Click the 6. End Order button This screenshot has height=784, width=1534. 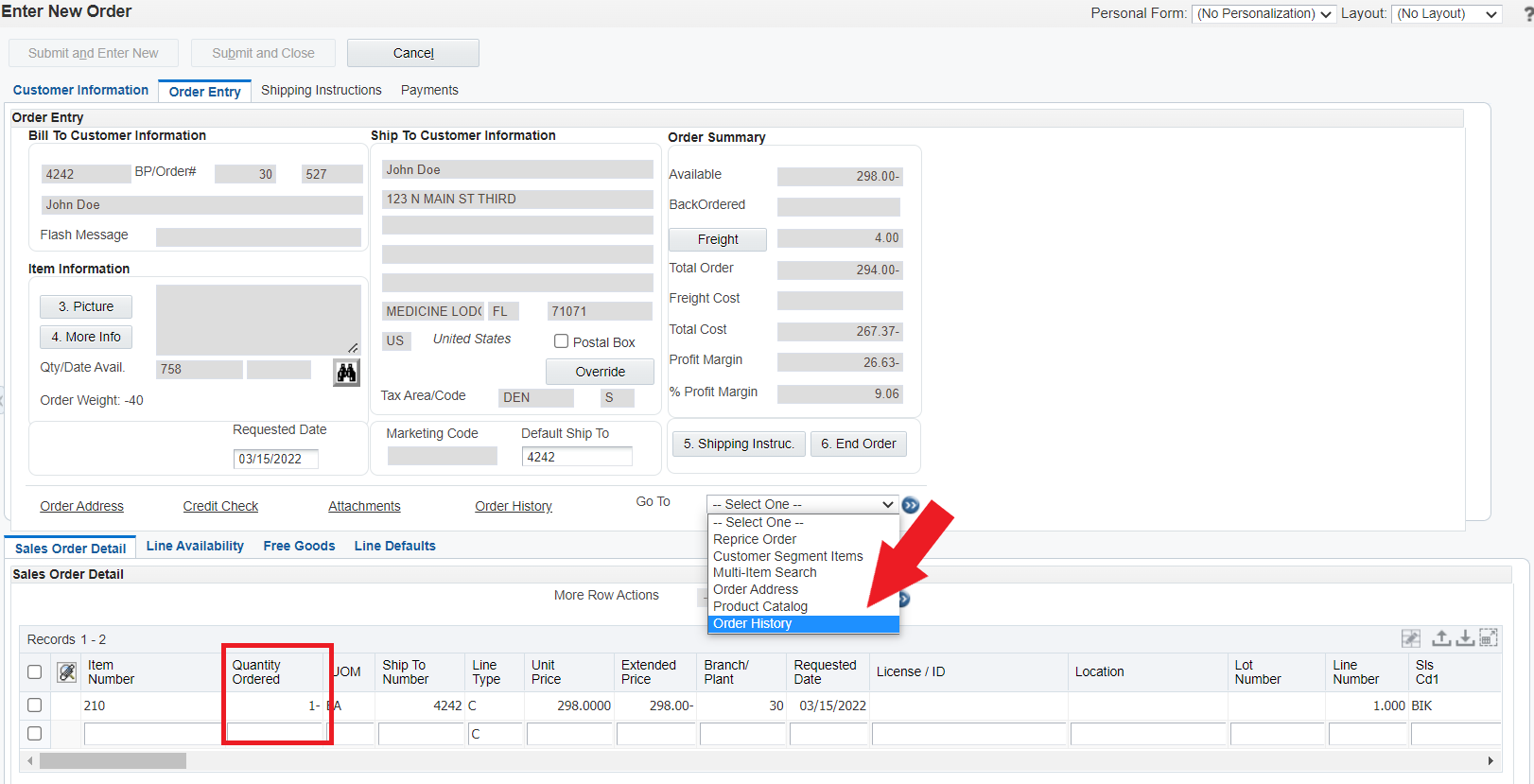coord(859,444)
